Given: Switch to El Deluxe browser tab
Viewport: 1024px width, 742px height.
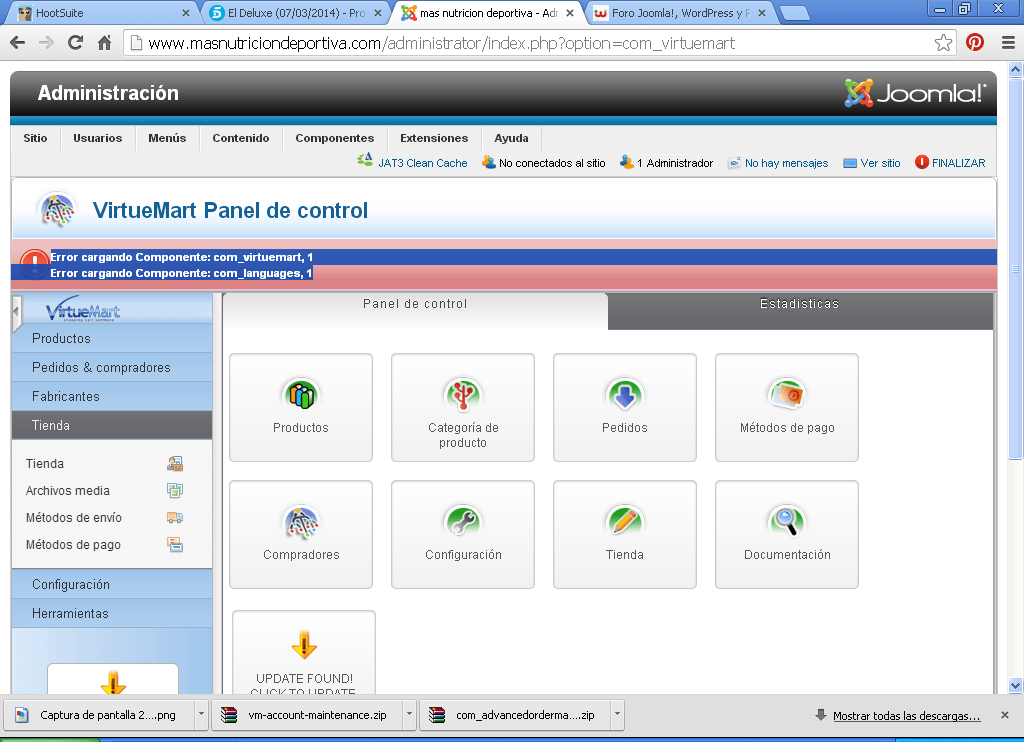Looking at the screenshot, I should [x=296, y=12].
